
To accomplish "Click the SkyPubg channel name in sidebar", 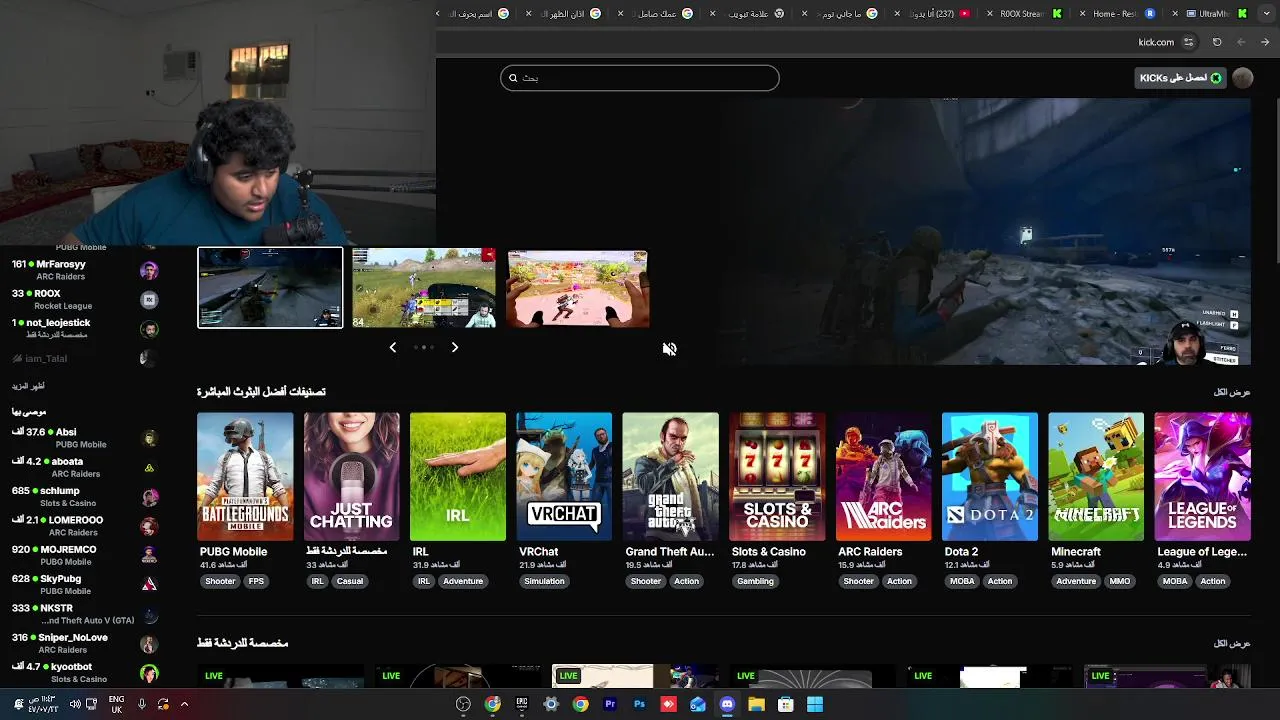I will click(60, 578).
